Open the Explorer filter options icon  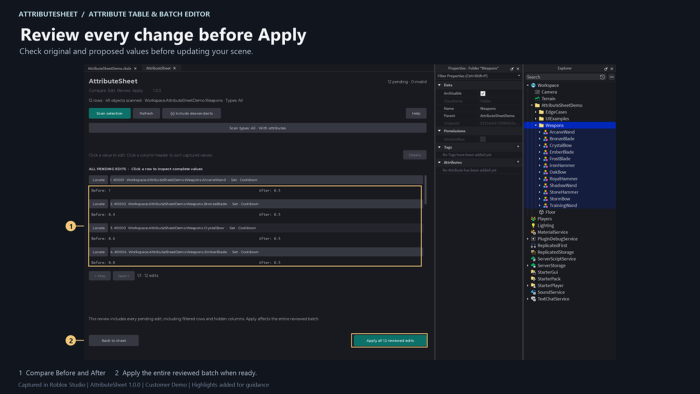click(x=612, y=77)
